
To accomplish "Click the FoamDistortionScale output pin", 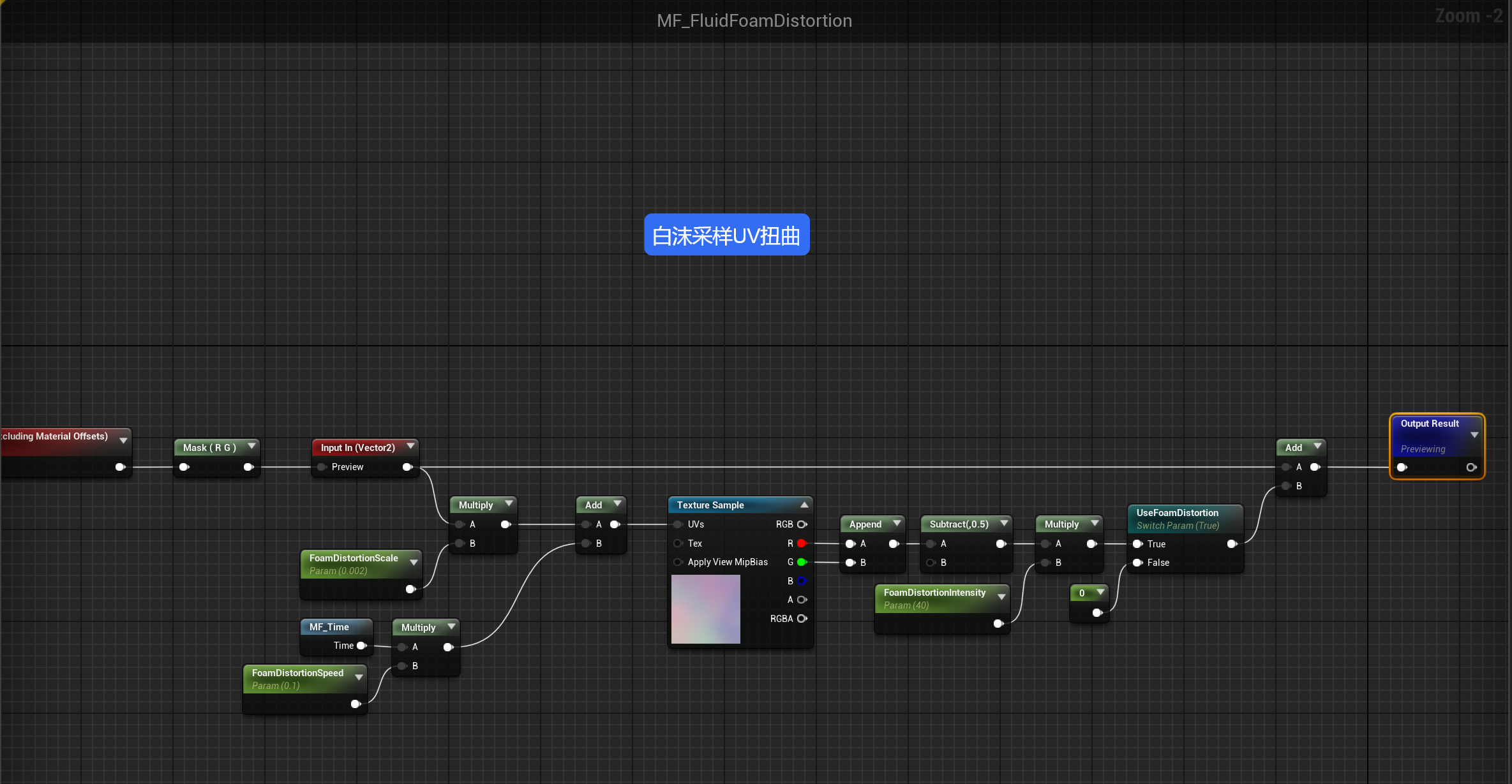I will [x=410, y=589].
